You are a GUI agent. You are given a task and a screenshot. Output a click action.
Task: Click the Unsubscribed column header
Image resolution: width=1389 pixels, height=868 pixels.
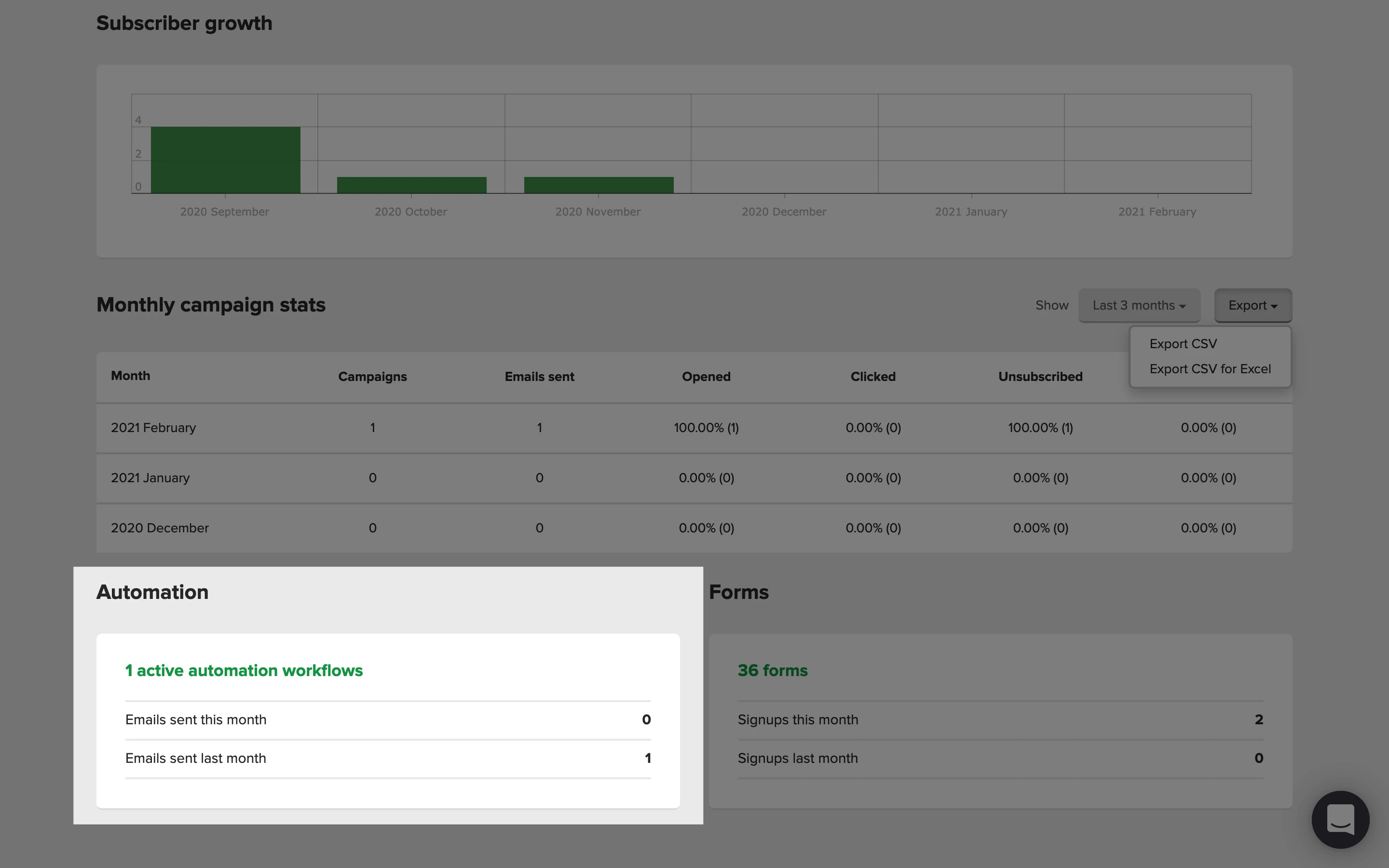(x=1039, y=377)
